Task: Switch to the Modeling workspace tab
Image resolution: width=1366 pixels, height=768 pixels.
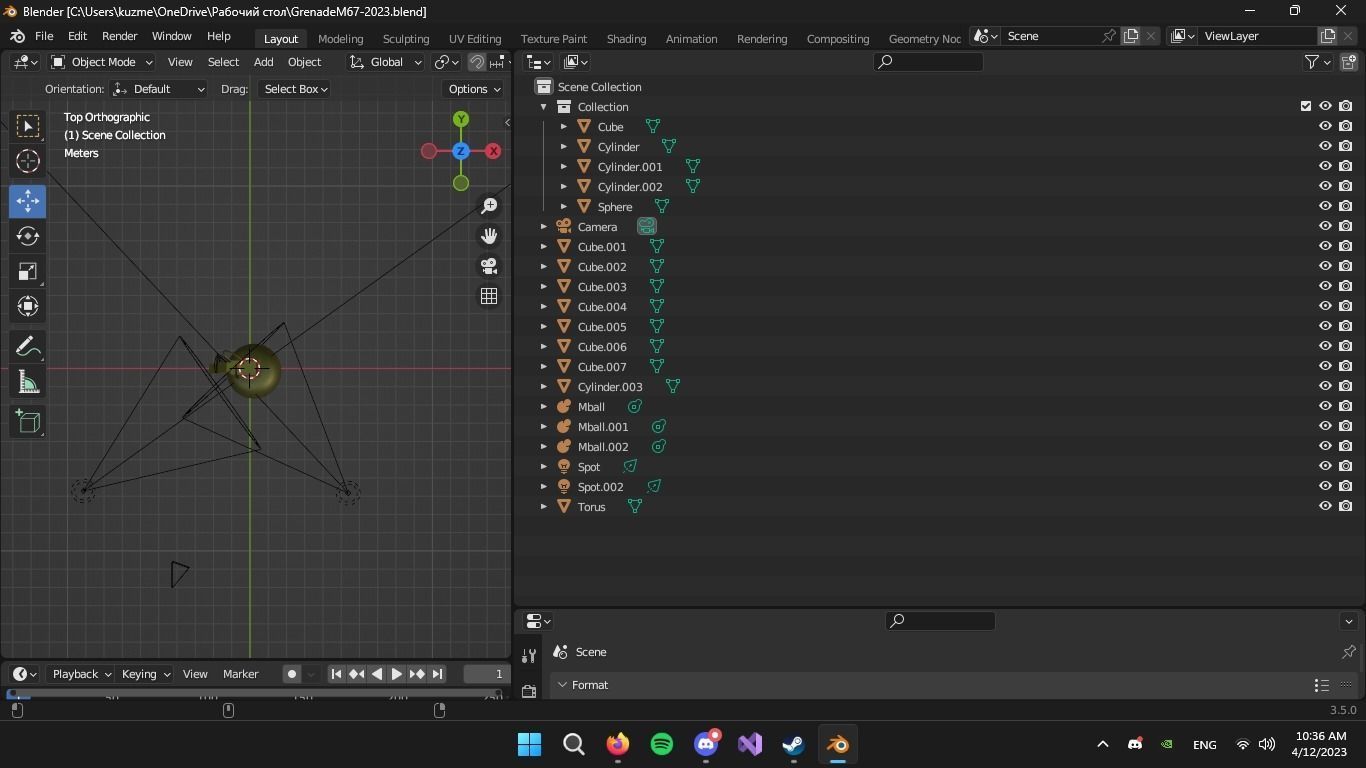Action: [x=340, y=39]
